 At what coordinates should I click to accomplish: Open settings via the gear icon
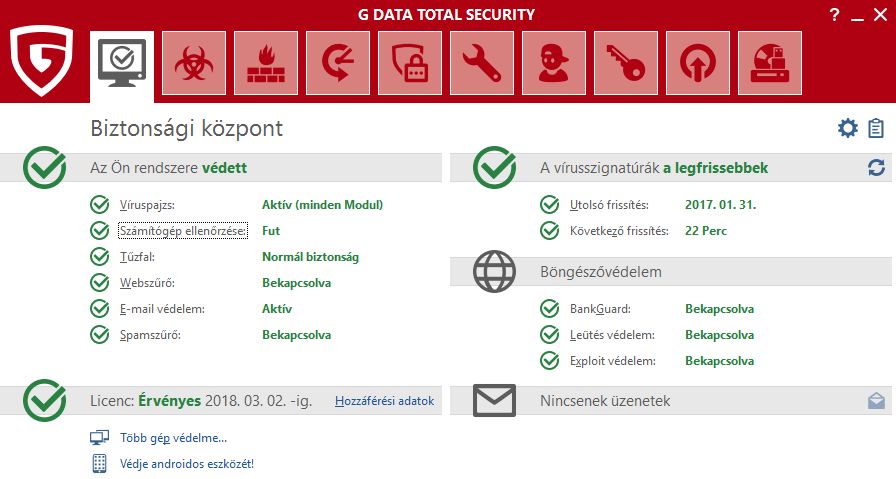(x=847, y=128)
